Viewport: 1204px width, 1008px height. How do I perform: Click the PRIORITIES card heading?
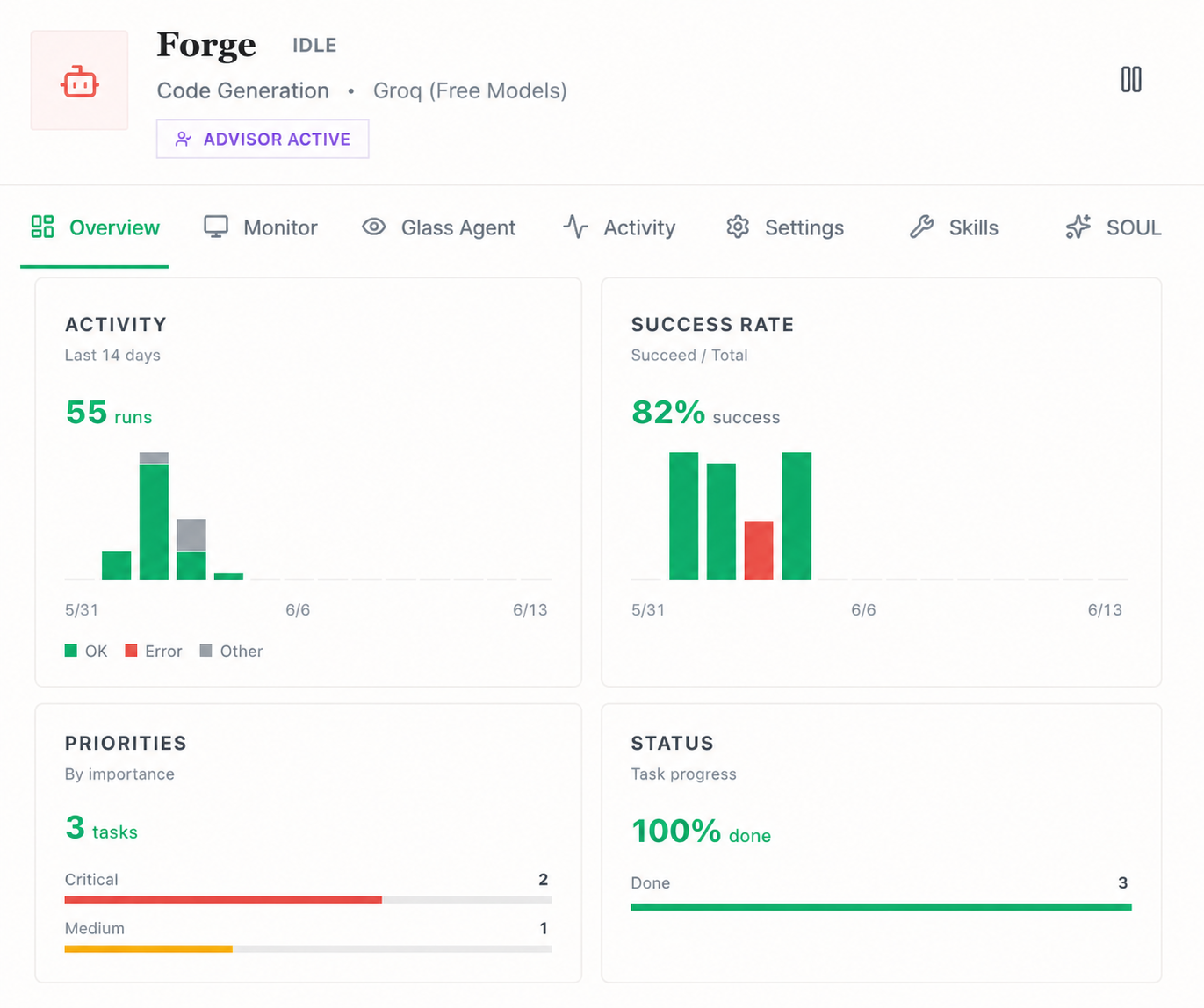coord(126,743)
